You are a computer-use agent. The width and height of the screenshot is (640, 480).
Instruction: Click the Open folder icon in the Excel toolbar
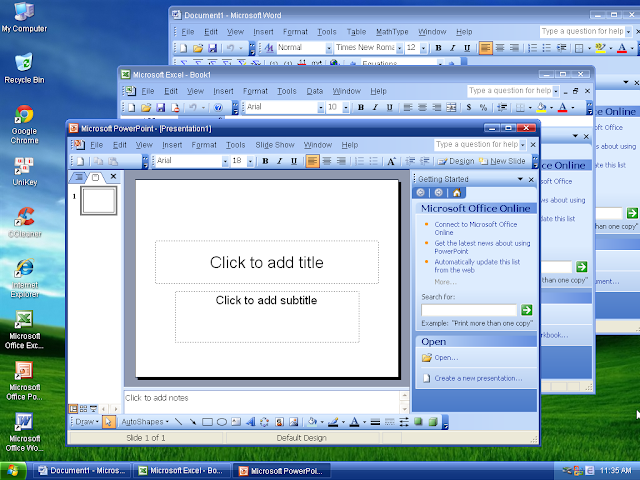tap(146, 107)
